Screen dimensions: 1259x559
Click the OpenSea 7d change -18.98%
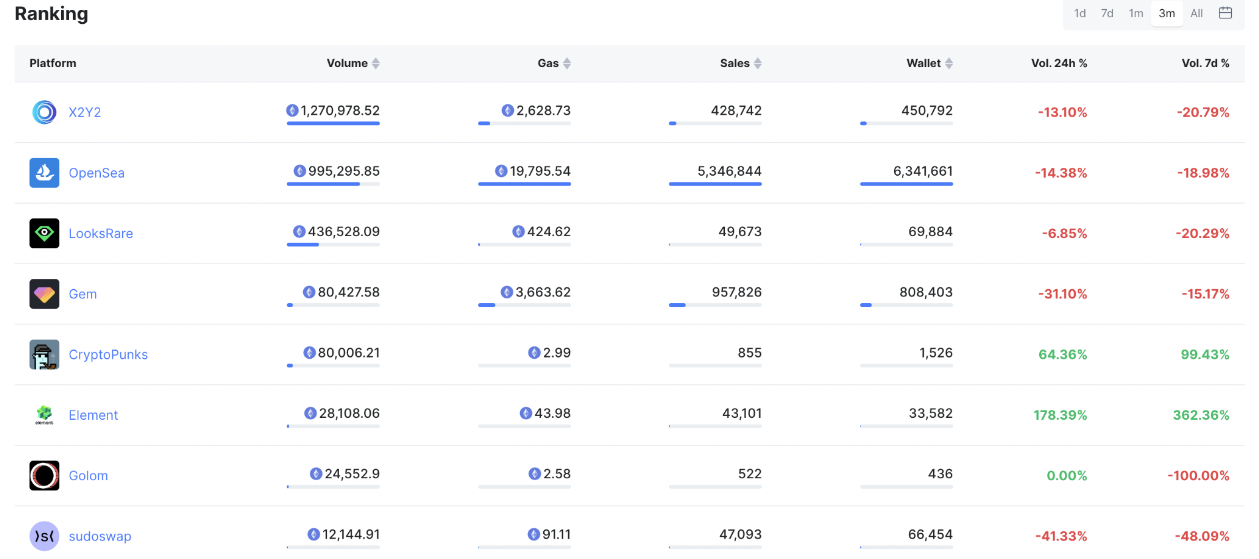pyautogui.click(x=1203, y=173)
